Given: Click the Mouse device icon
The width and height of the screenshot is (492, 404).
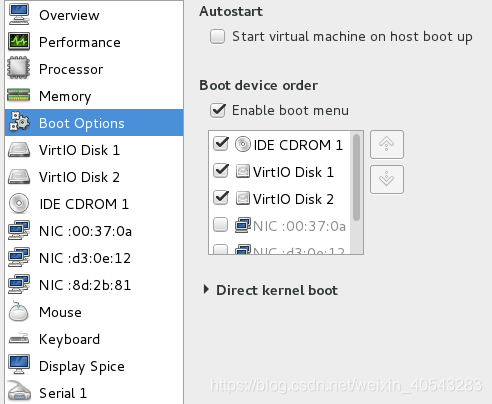Looking at the screenshot, I should coord(19,312).
